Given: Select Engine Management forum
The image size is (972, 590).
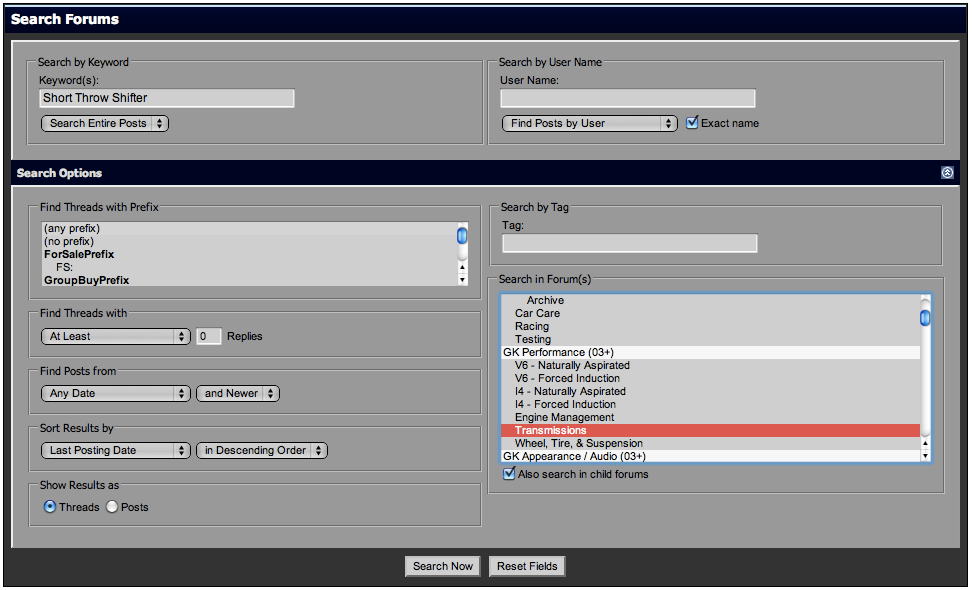Looking at the screenshot, I should coord(710,418).
